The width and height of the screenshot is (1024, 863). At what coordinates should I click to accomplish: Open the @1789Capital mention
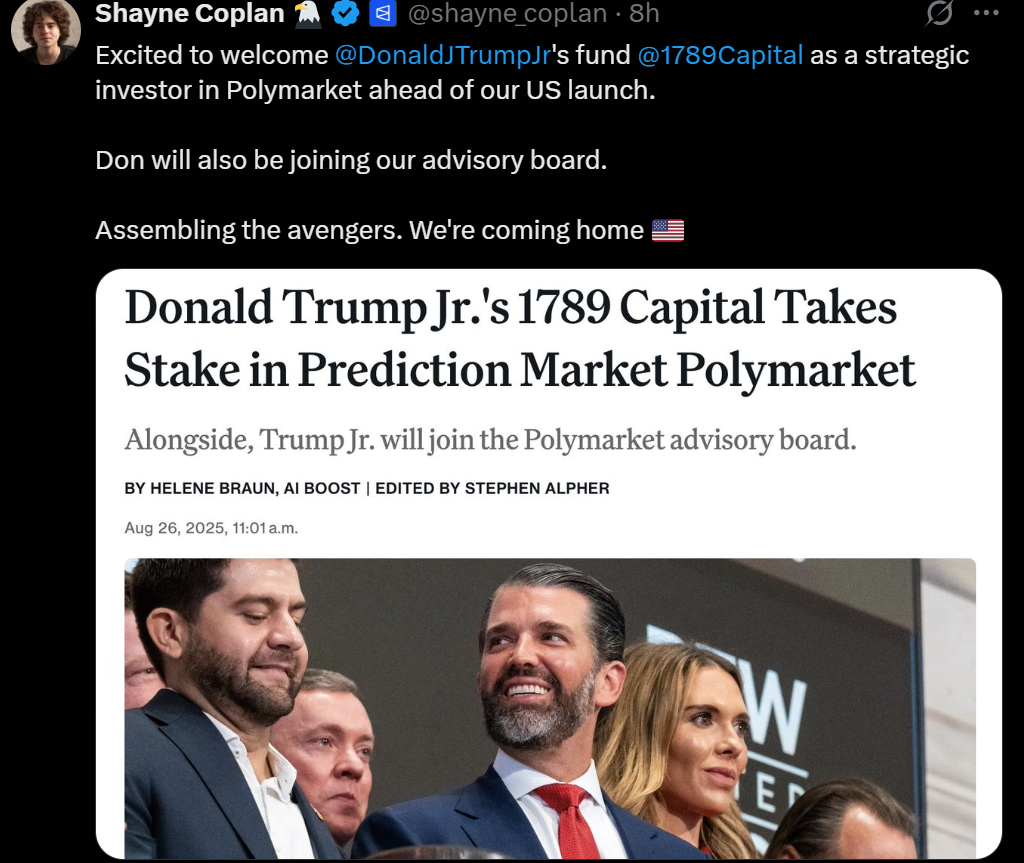pyautogui.click(x=720, y=56)
